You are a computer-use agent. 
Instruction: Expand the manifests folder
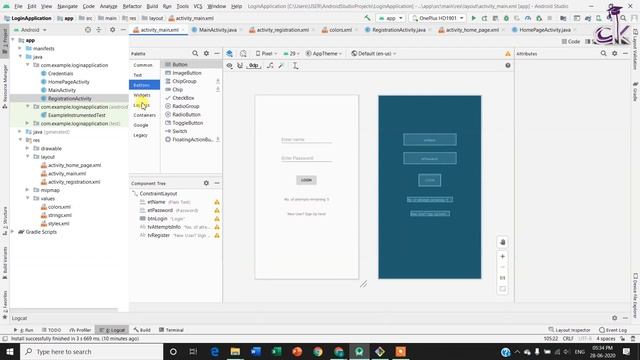click(20, 48)
